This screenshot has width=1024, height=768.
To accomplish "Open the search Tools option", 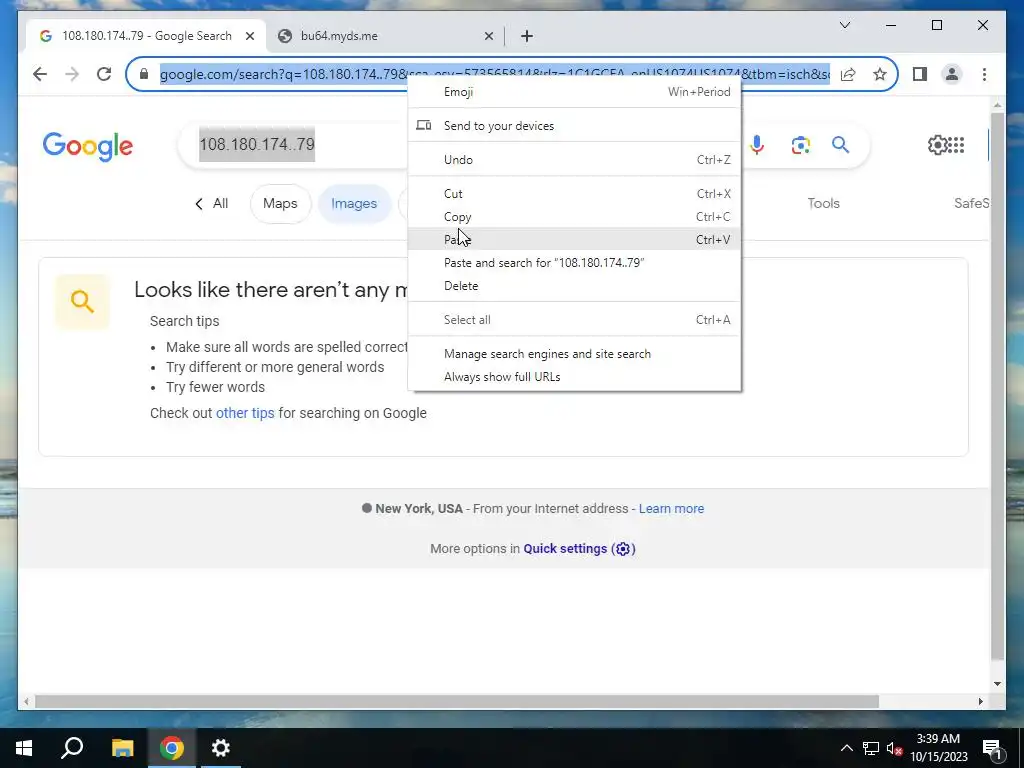I will (823, 204).
